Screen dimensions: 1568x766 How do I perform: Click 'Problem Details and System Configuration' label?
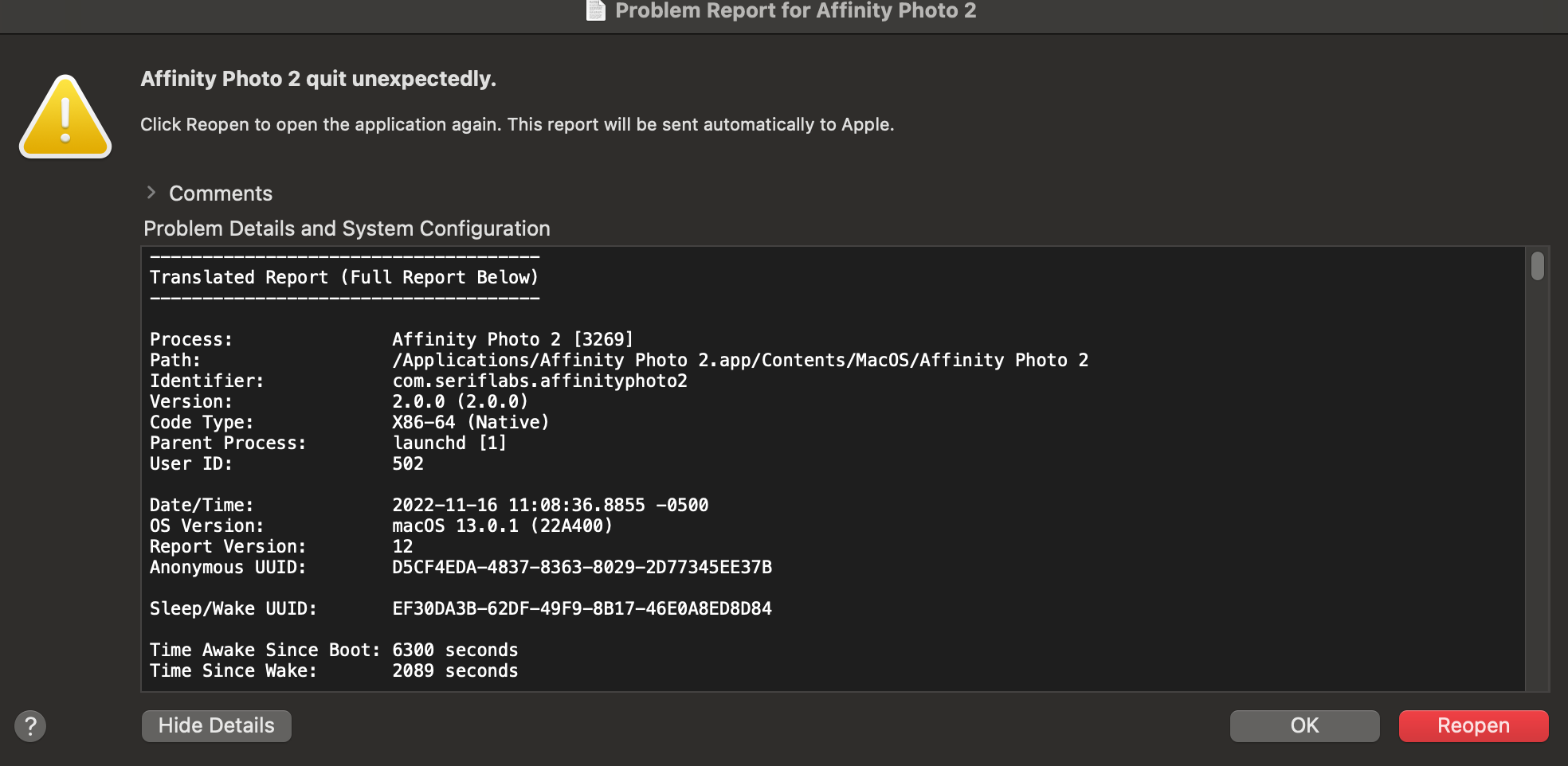coord(347,229)
